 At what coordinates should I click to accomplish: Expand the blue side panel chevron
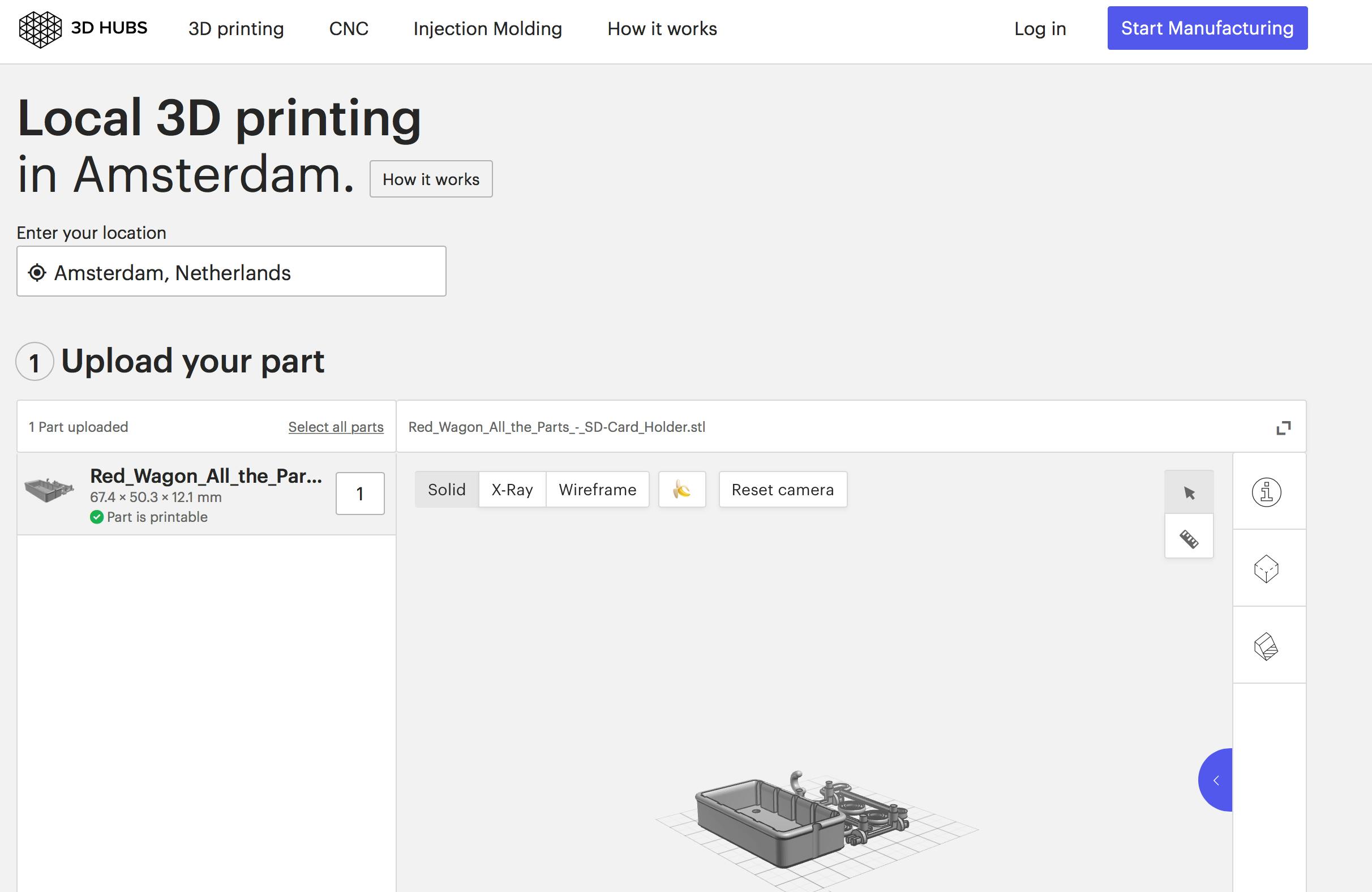1216,780
